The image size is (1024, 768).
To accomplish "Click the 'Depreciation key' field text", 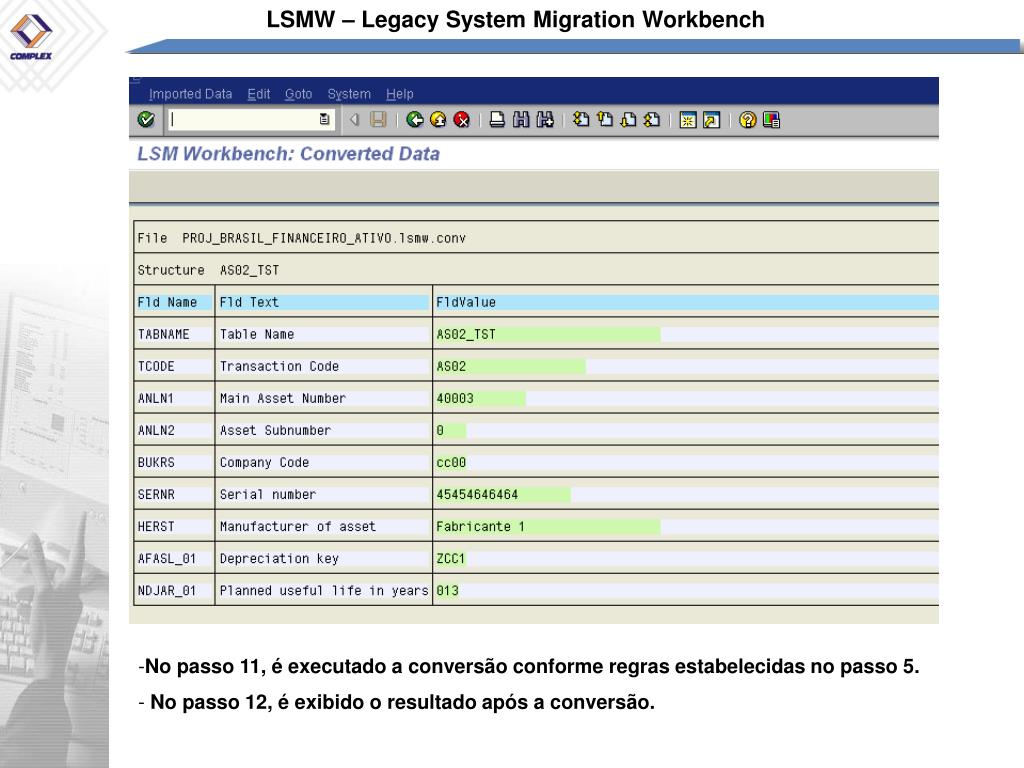I will click(279, 558).
